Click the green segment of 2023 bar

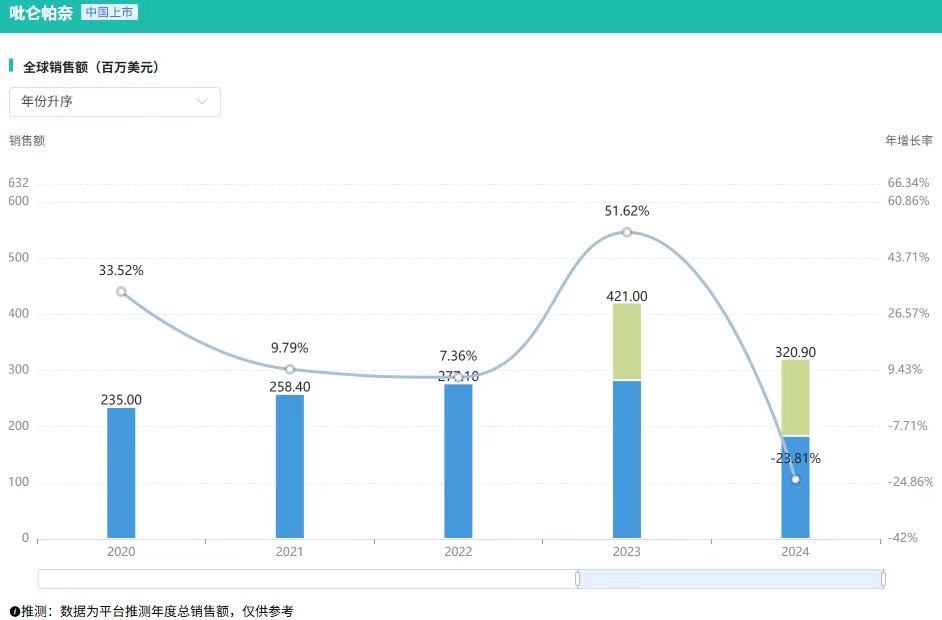coord(627,342)
